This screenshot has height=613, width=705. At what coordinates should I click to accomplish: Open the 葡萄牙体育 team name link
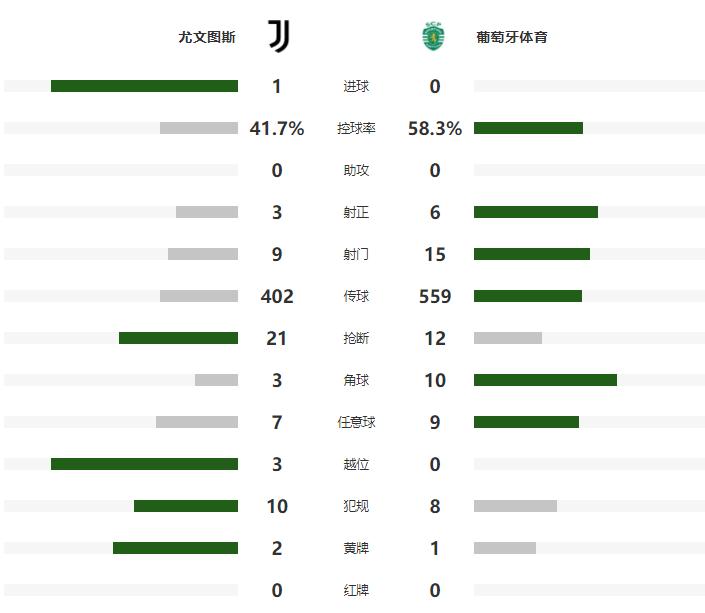[x=512, y=38]
